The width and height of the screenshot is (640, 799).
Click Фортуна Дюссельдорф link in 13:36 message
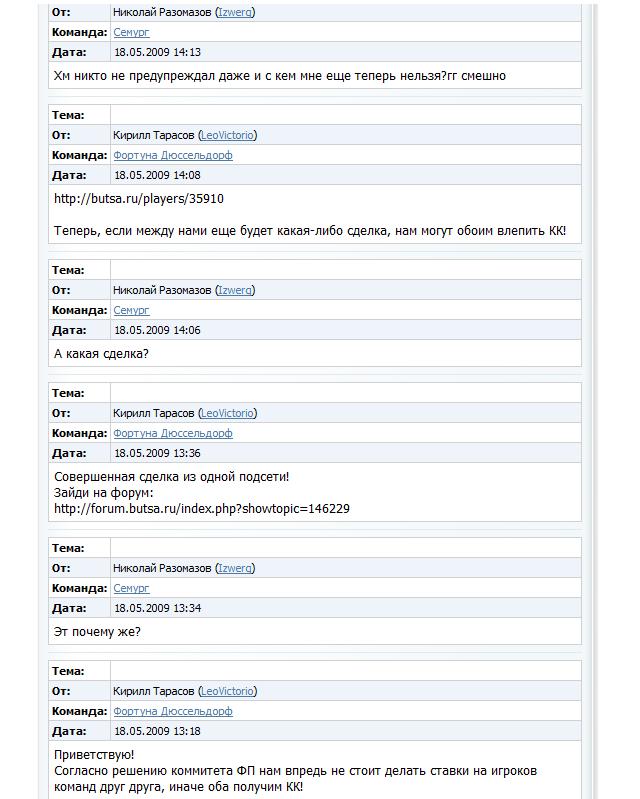tap(172, 433)
